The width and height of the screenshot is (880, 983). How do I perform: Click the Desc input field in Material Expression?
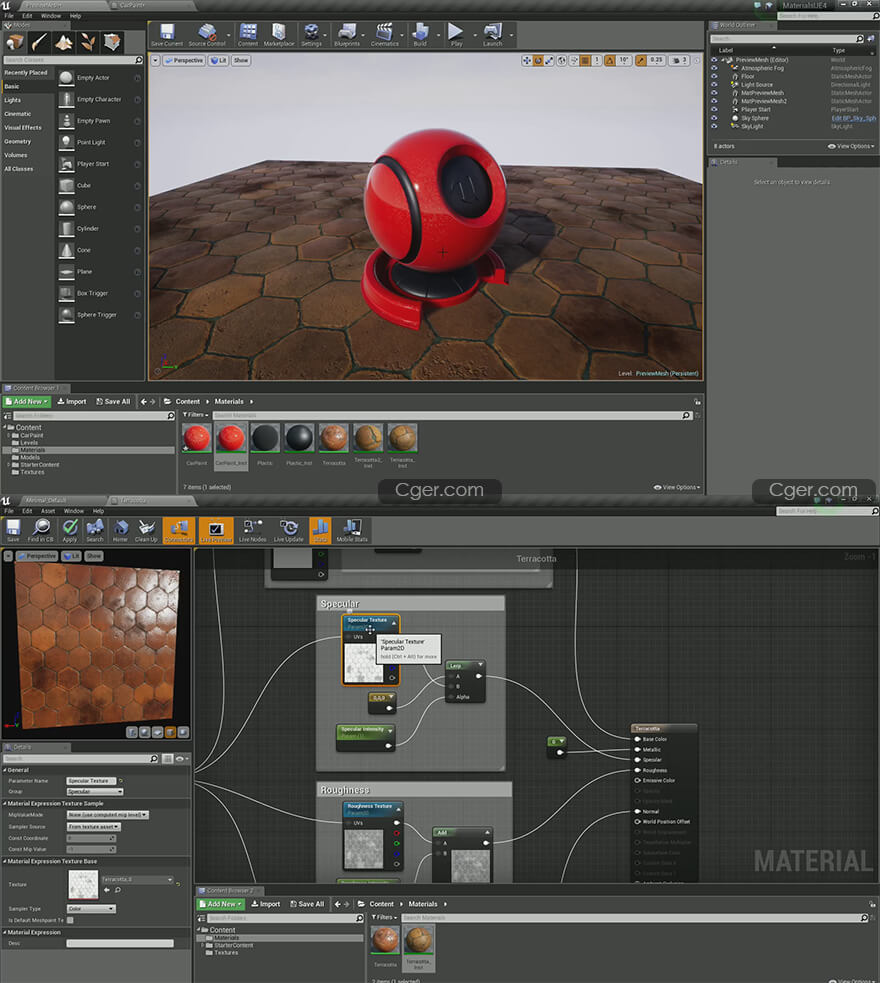120,944
